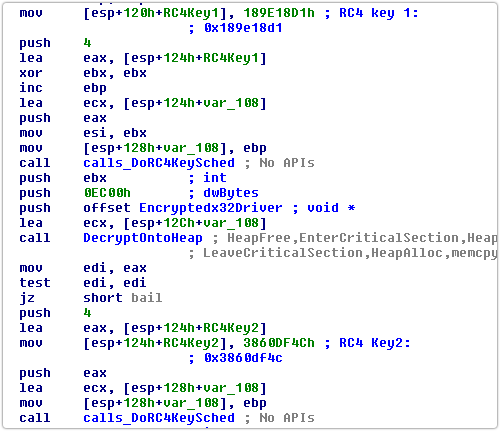Click the 0x189e18d1 comment line
Viewport: 500px width, 431px height.
(236, 28)
